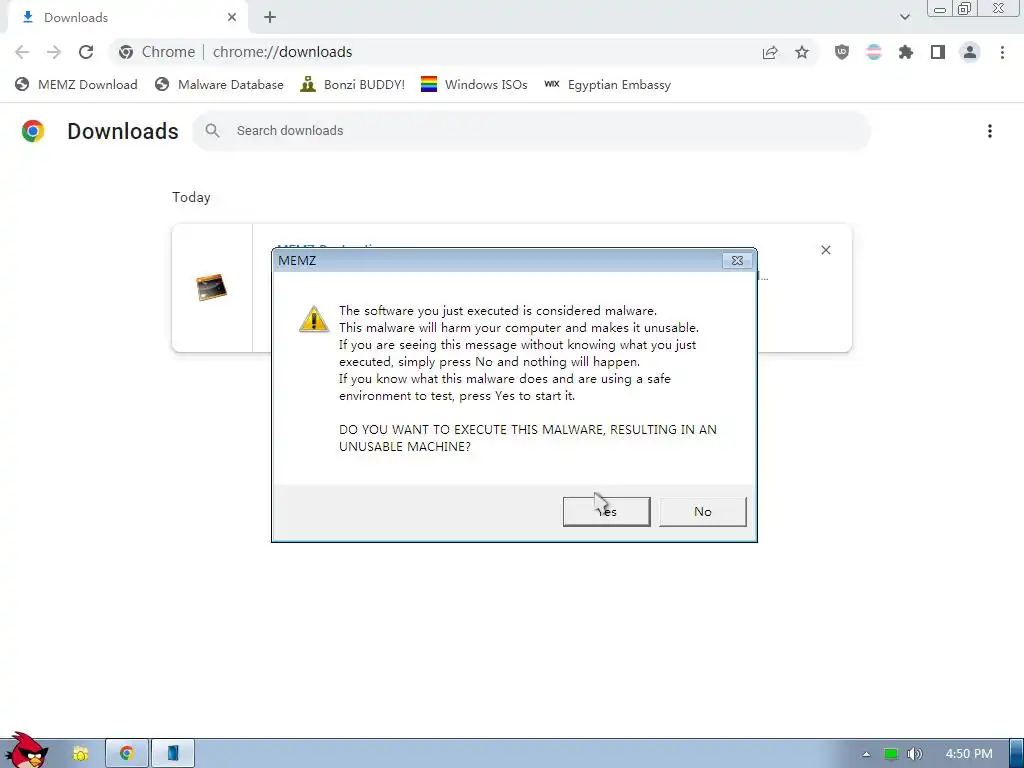
Task: Open the striped flag extension icon
Action: click(874, 52)
